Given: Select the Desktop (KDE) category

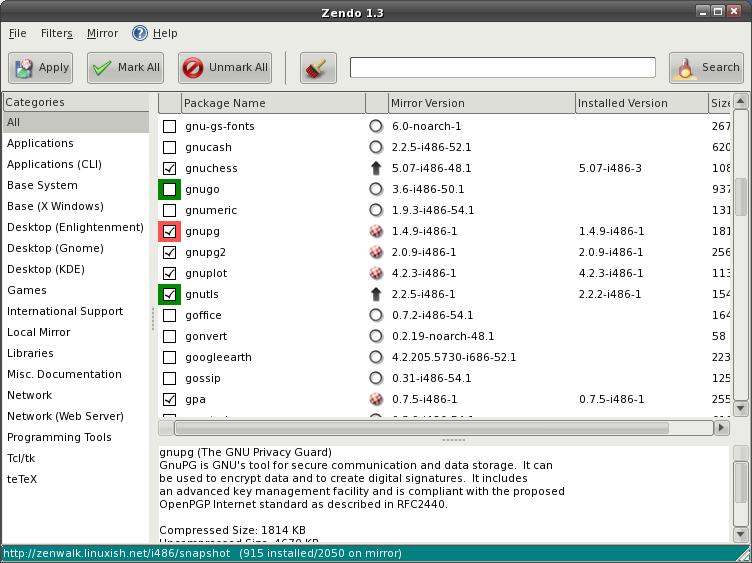Looking at the screenshot, I should (76, 270).
